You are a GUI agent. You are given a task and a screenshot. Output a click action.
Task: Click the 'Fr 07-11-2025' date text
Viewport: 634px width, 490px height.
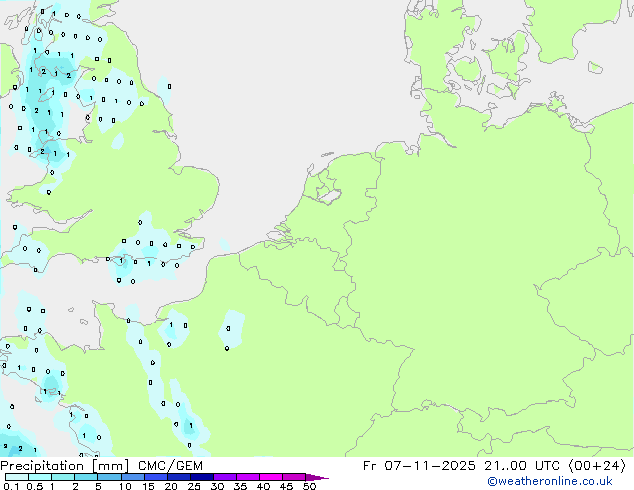point(419,466)
